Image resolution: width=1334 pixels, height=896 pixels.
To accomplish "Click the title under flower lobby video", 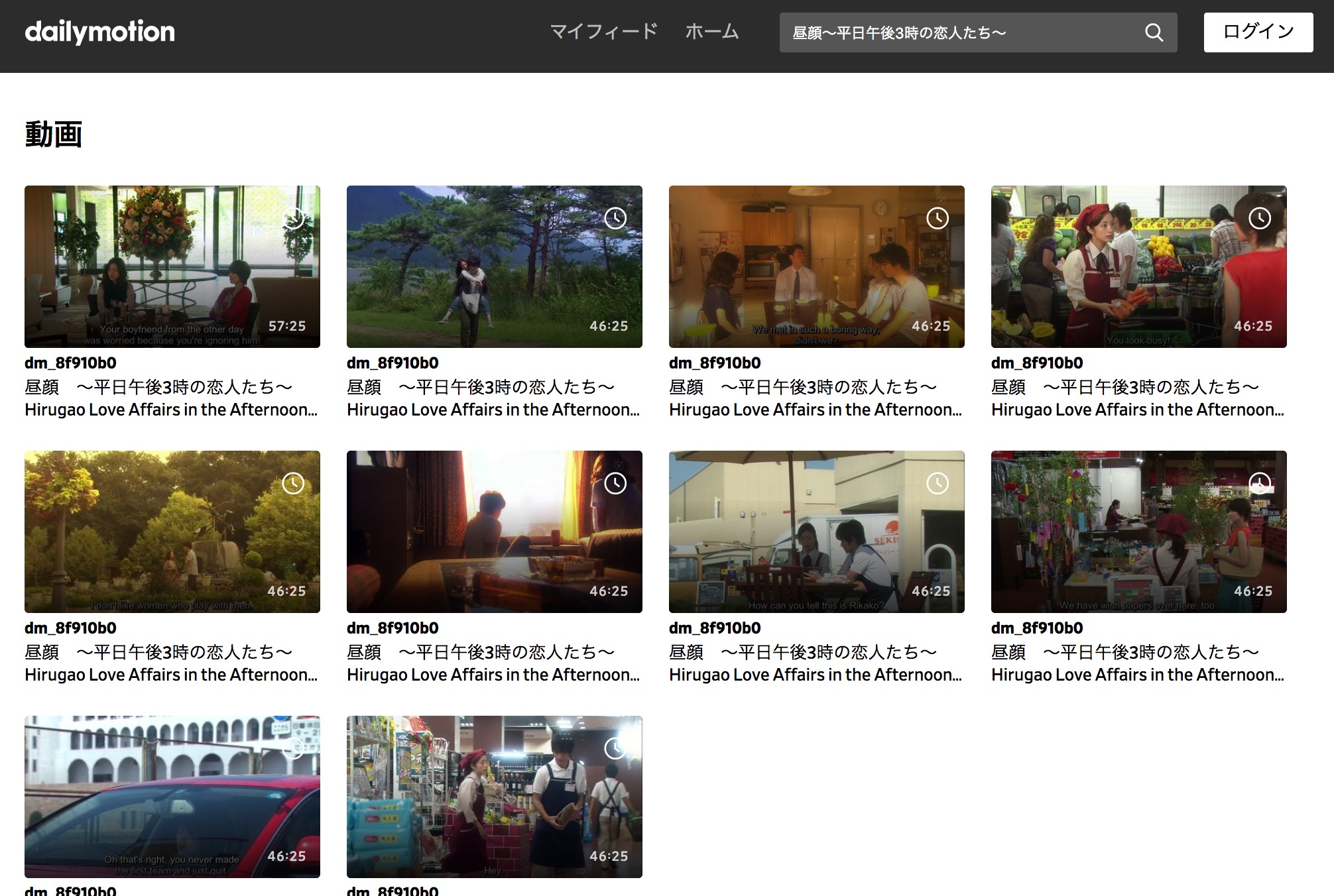I will [x=171, y=398].
